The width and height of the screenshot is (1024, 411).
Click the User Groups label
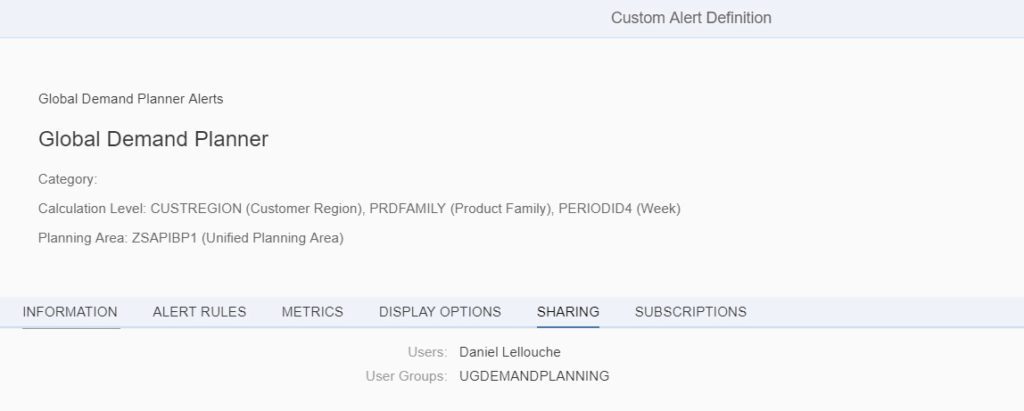pos(406,376)
